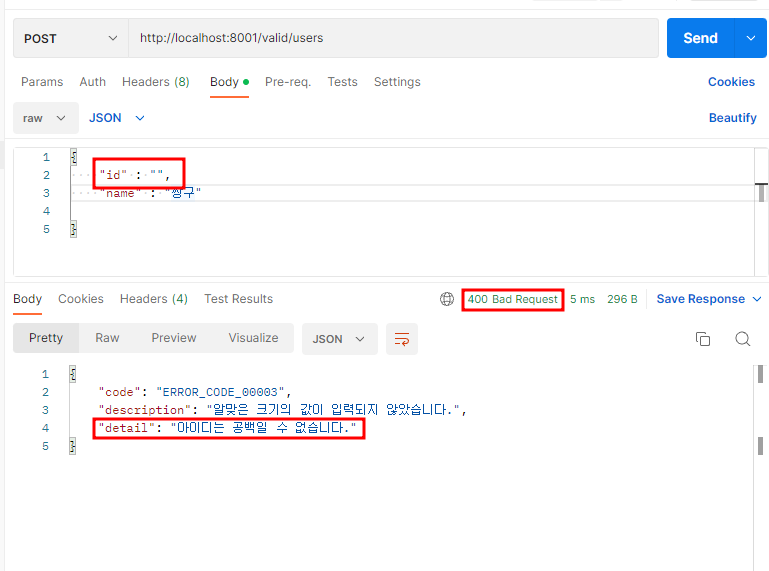769x571 pixels.
Task: Select the Visualize view
Action: coord(254,338)
